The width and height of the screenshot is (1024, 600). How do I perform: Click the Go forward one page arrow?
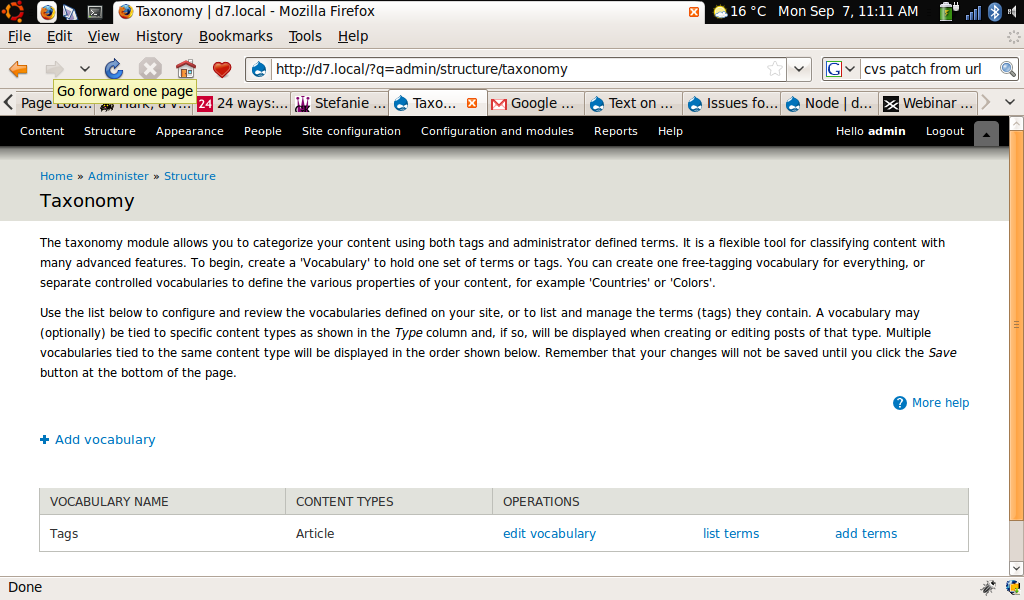tap(55, 69)
